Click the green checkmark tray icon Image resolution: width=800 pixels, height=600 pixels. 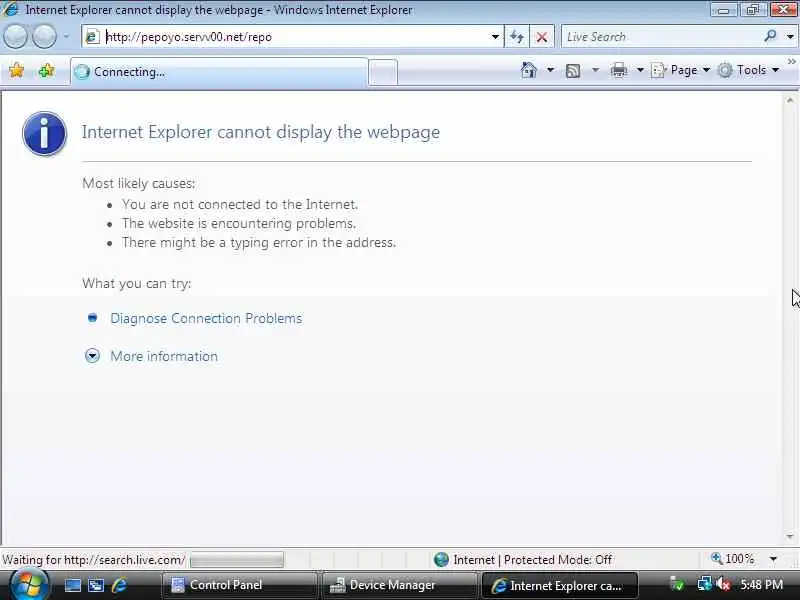677,584
